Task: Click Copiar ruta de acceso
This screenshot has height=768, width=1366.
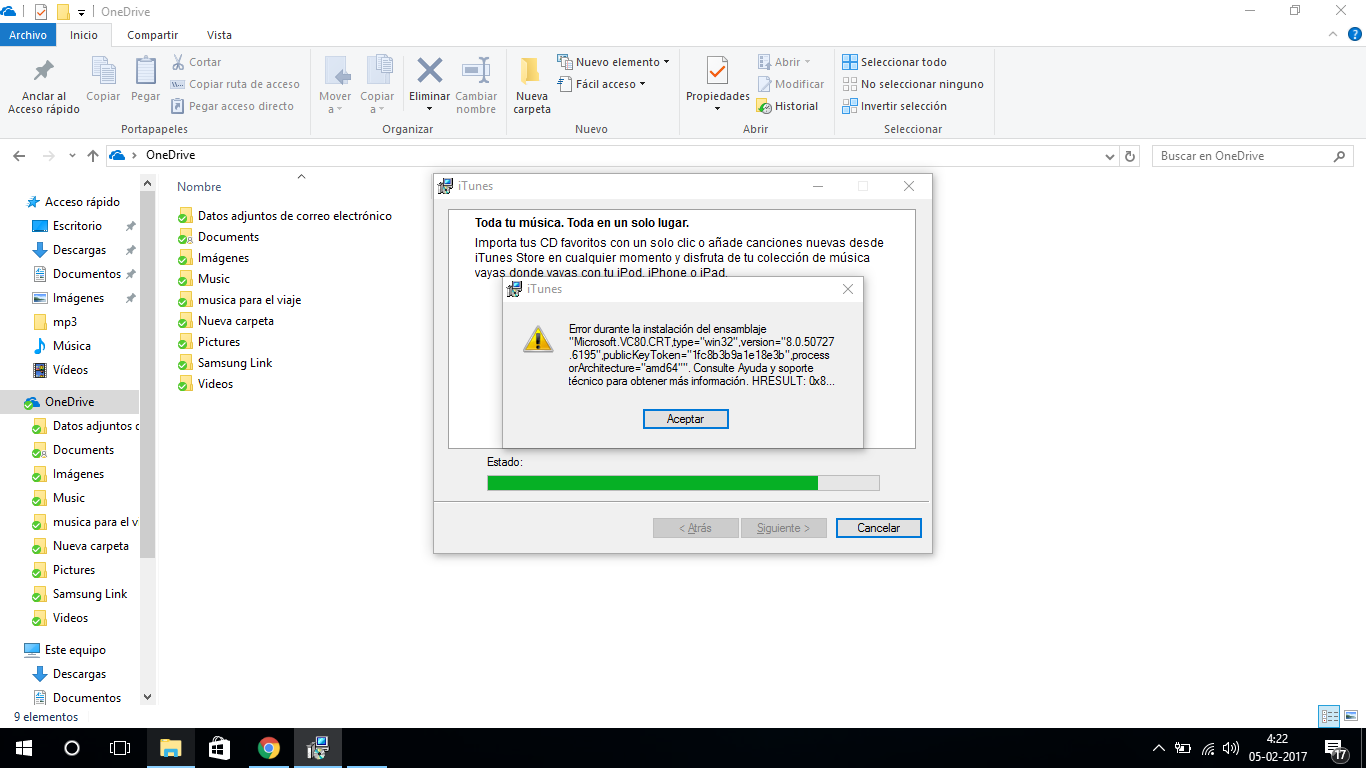Action: [235, 84]
